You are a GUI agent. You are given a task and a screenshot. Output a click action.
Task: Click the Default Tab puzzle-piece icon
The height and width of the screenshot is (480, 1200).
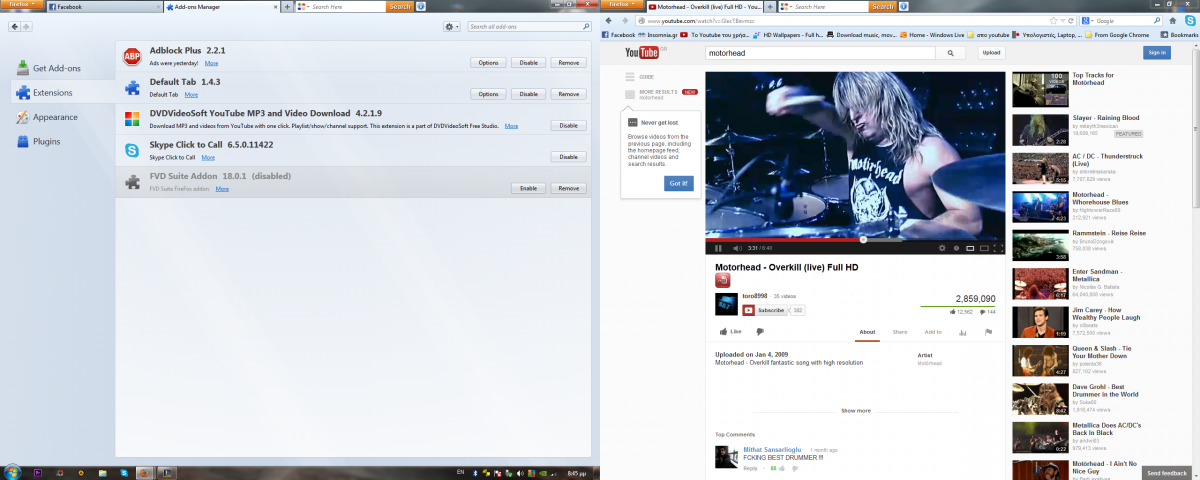[x=132, y=88]
